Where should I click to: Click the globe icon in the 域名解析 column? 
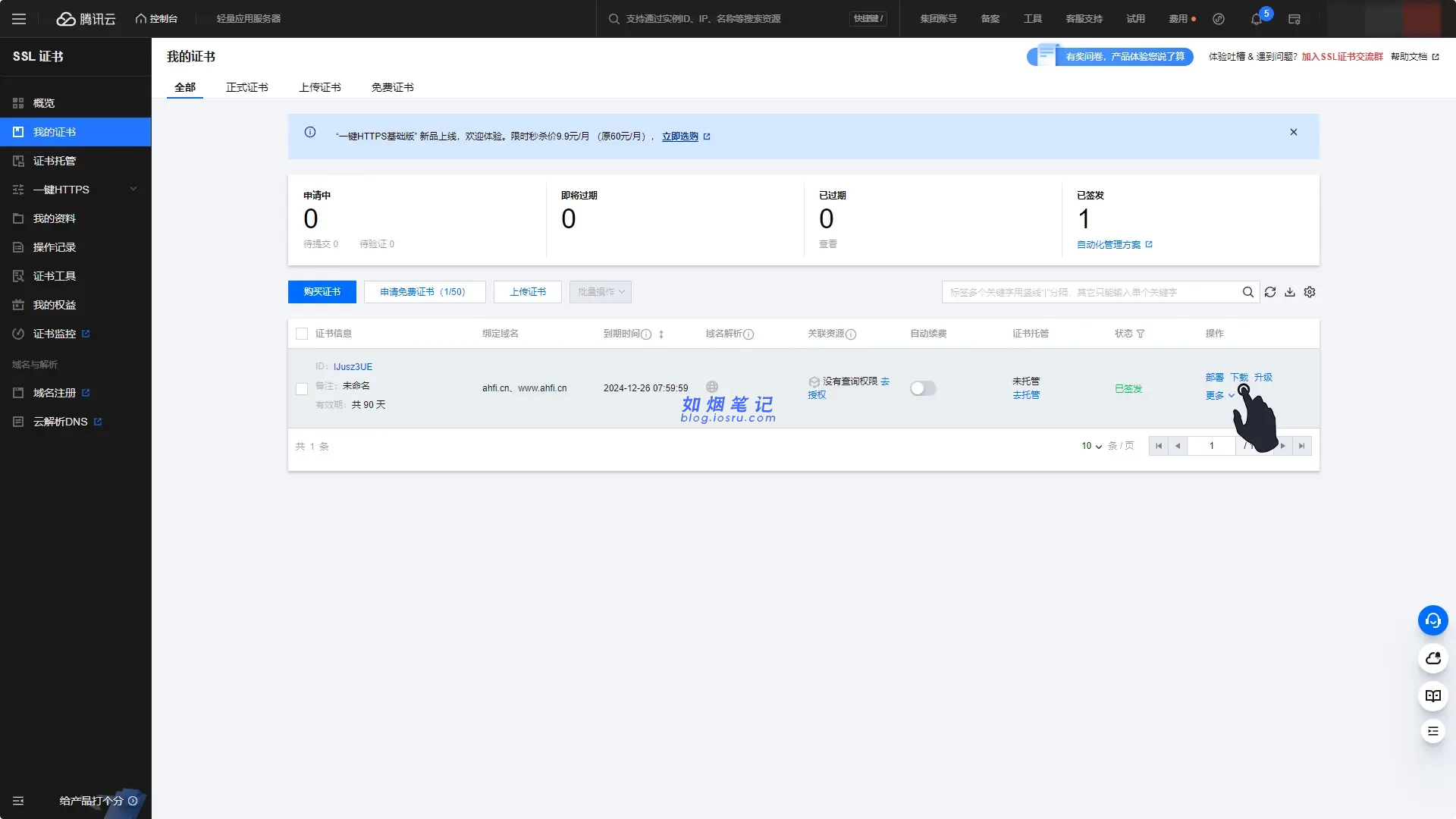pyautogui.click(x=712, y=387)
